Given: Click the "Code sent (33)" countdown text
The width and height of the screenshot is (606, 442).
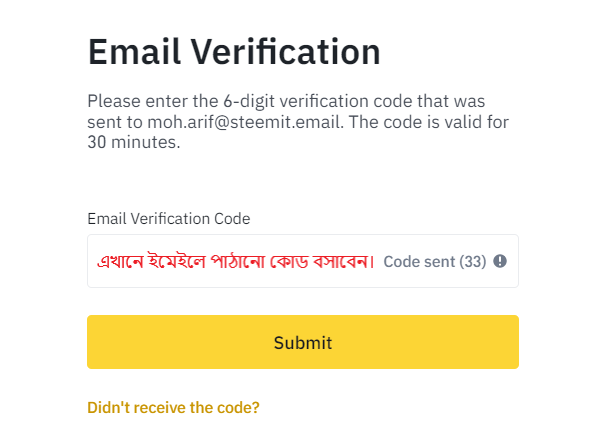Looking at the screenshot, I should pyautogui.click(x=434, y=262).
